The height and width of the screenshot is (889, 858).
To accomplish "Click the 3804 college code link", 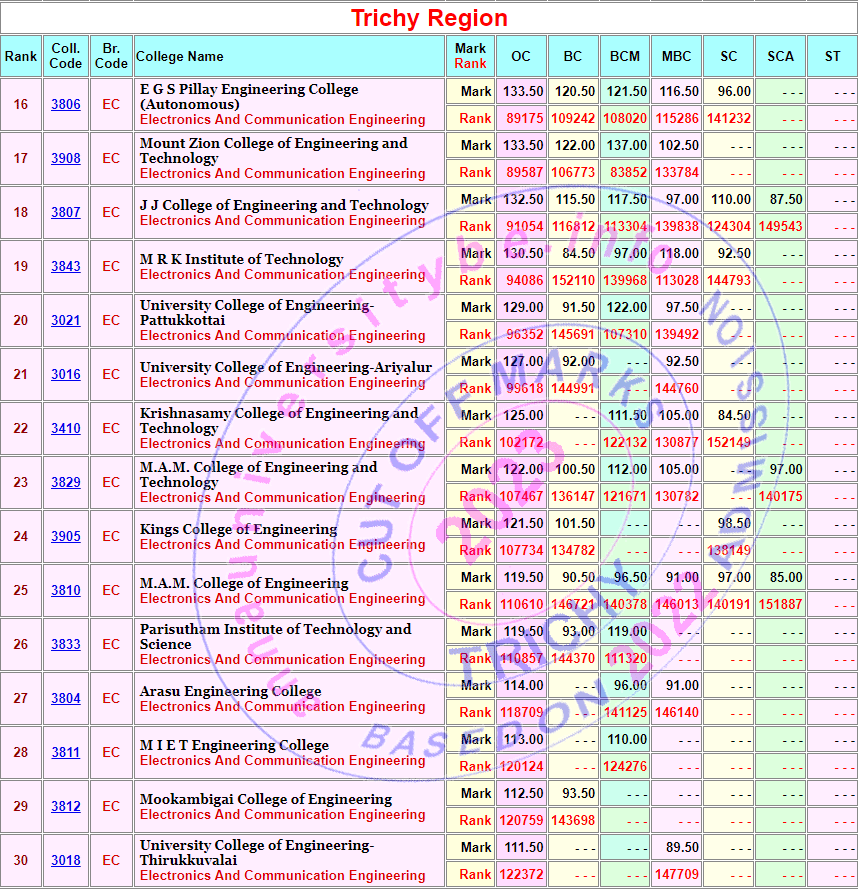I will coord(66,698).
